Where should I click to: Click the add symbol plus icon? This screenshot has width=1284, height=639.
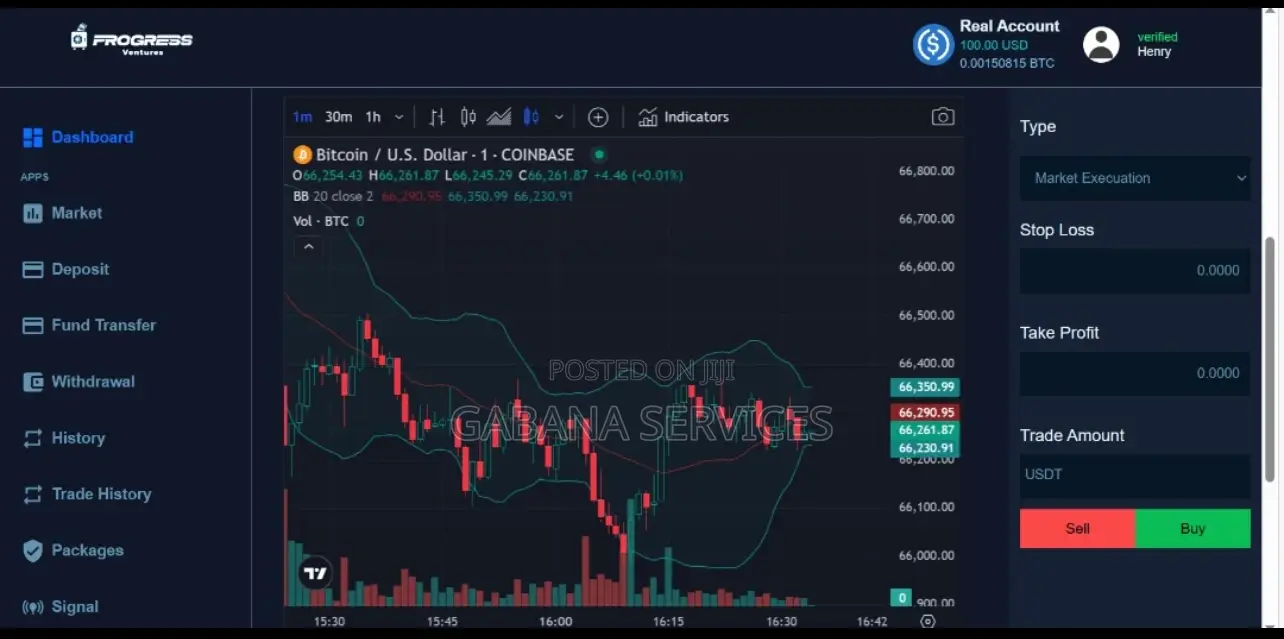click(598, 117)
